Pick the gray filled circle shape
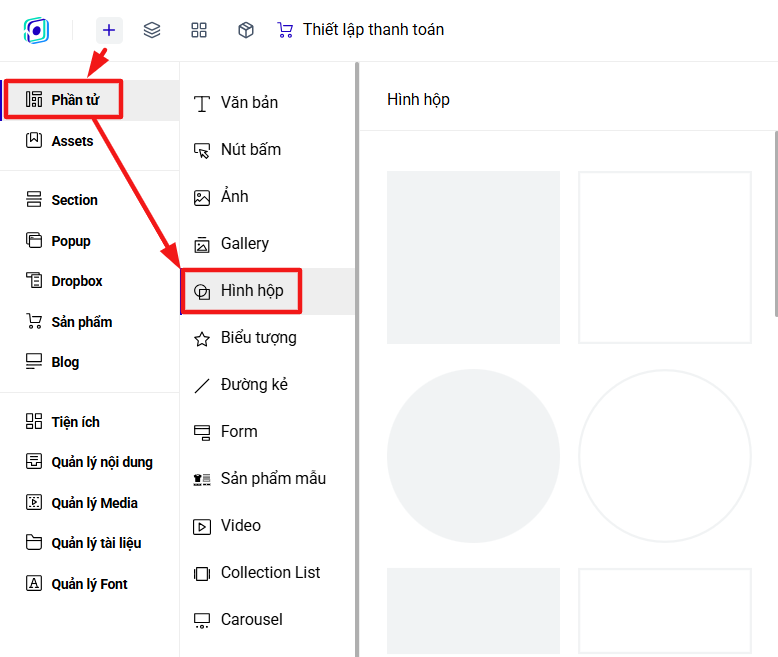Screen dimensions: 778x657 [473, 456]
